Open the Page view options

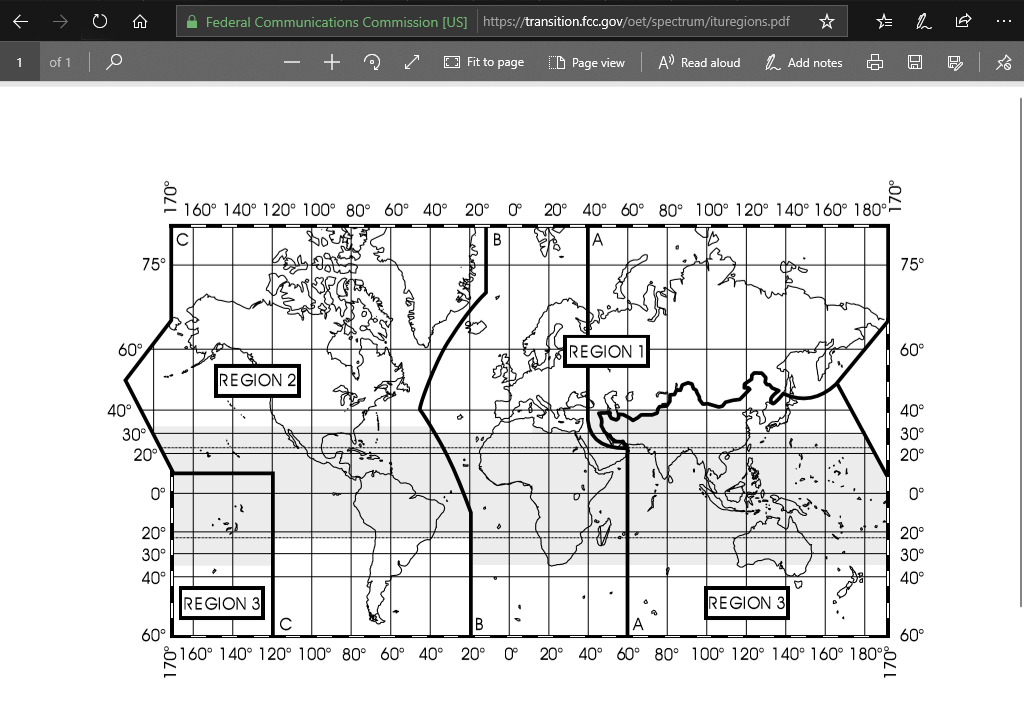[x=586, y=63]
